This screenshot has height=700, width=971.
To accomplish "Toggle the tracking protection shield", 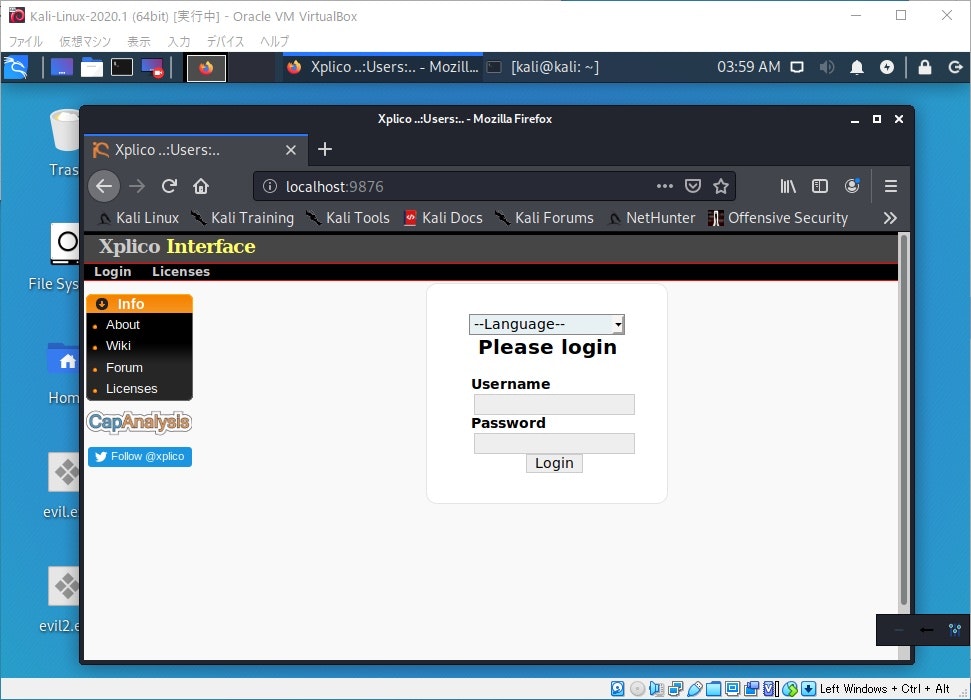I will click(x=693, y=186).
